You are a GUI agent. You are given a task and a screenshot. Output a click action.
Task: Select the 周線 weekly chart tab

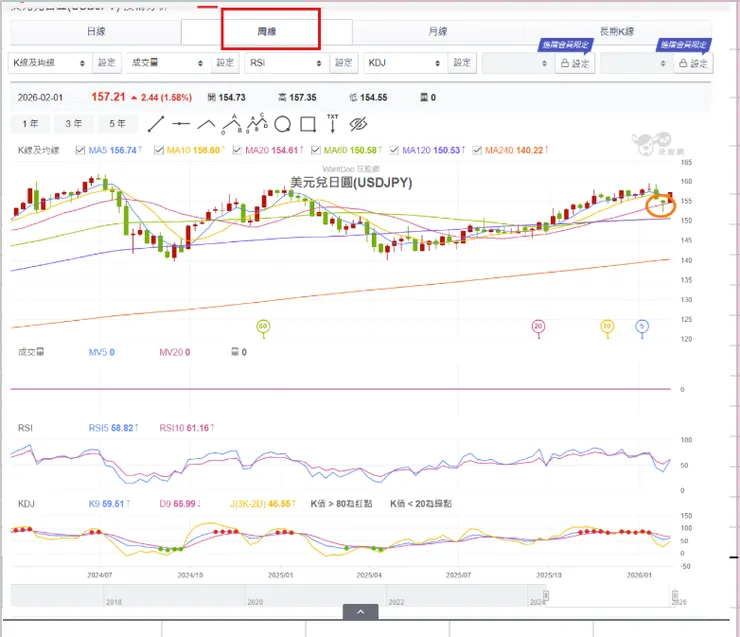tap(267, 32)
